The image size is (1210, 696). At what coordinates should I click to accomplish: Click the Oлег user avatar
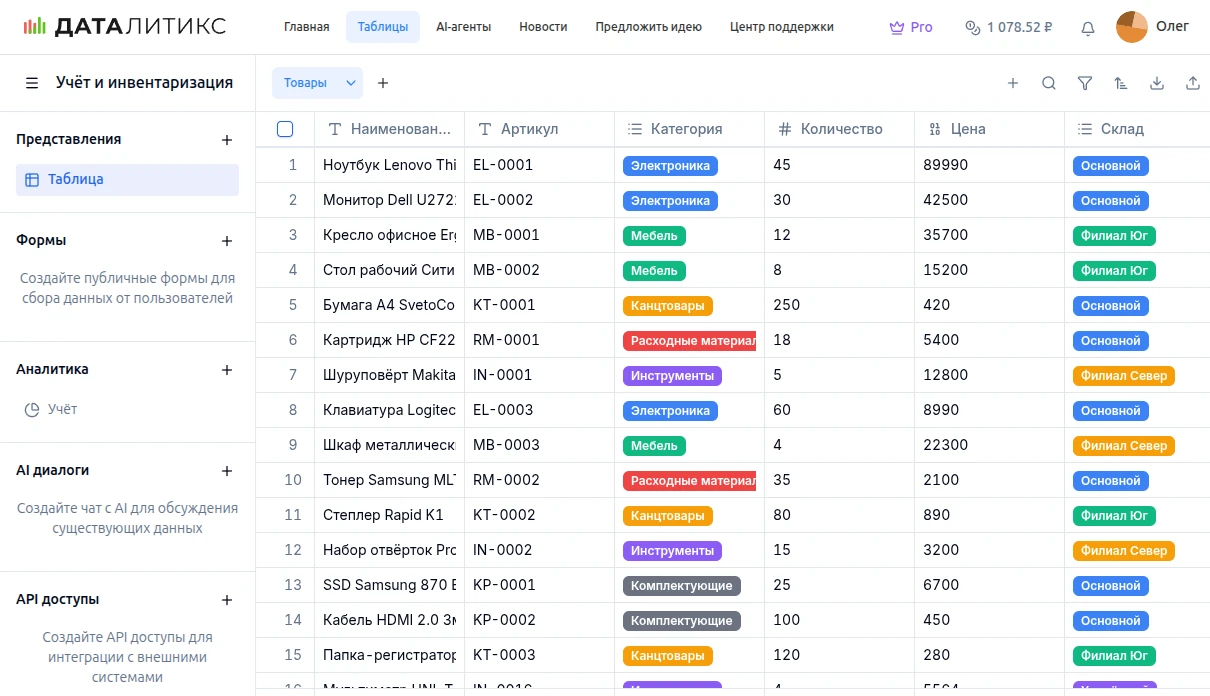pos(1131,27)
